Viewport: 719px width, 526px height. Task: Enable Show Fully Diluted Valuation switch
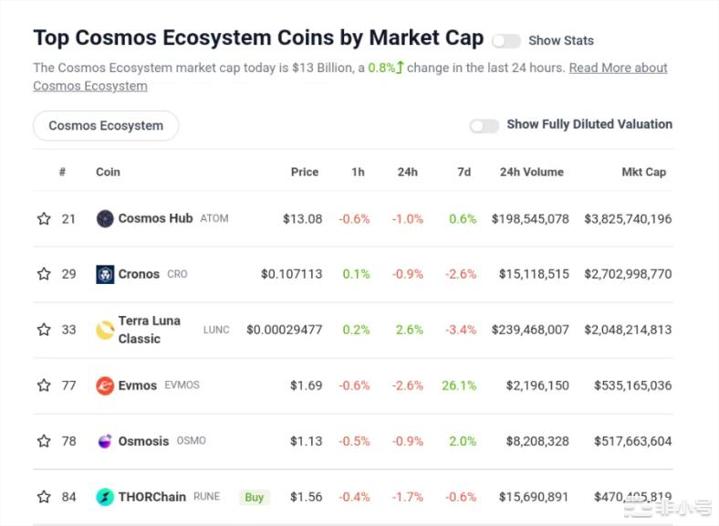point(484,125)
